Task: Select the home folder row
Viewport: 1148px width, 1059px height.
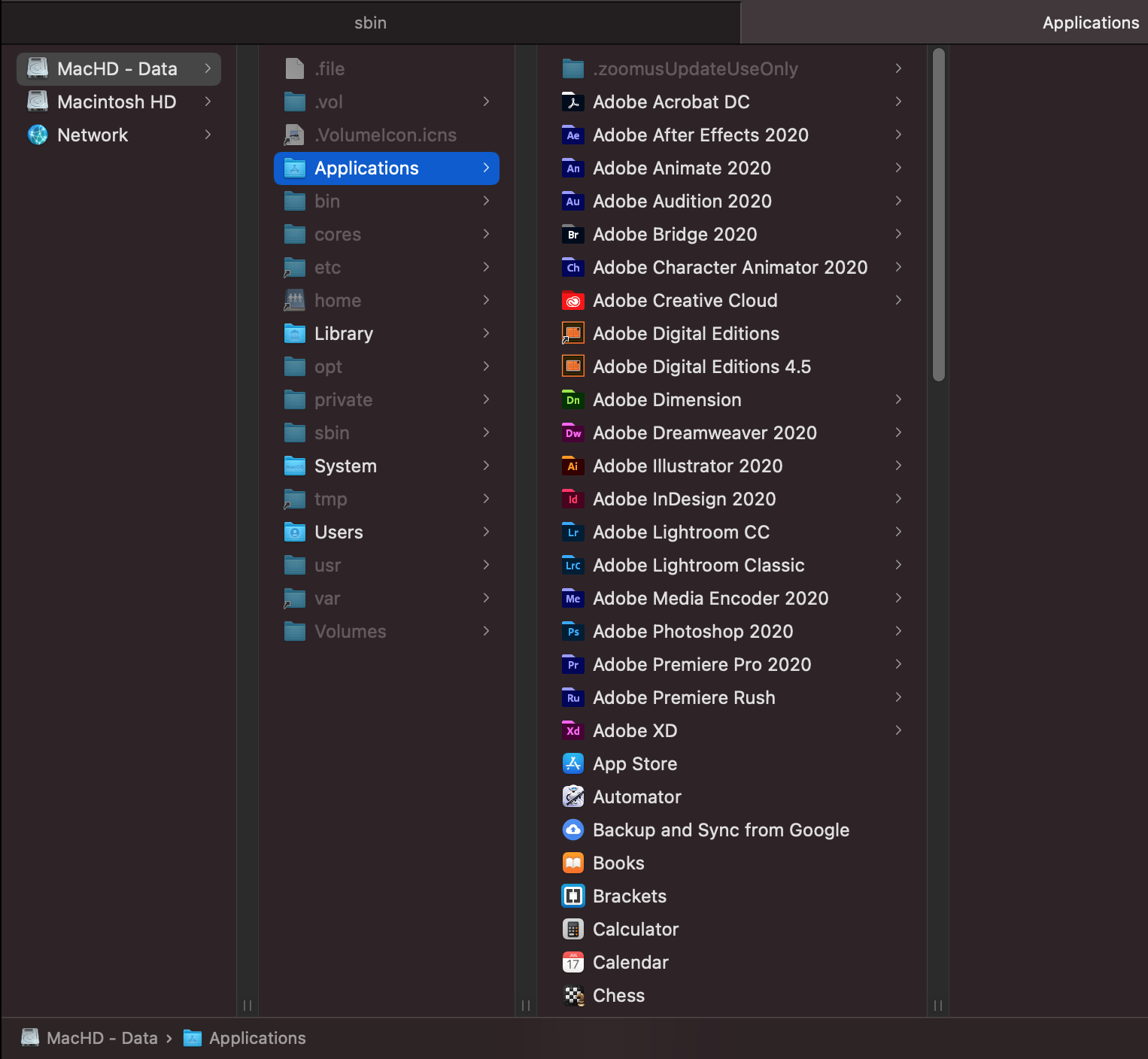Action: [x=387, y=300]
